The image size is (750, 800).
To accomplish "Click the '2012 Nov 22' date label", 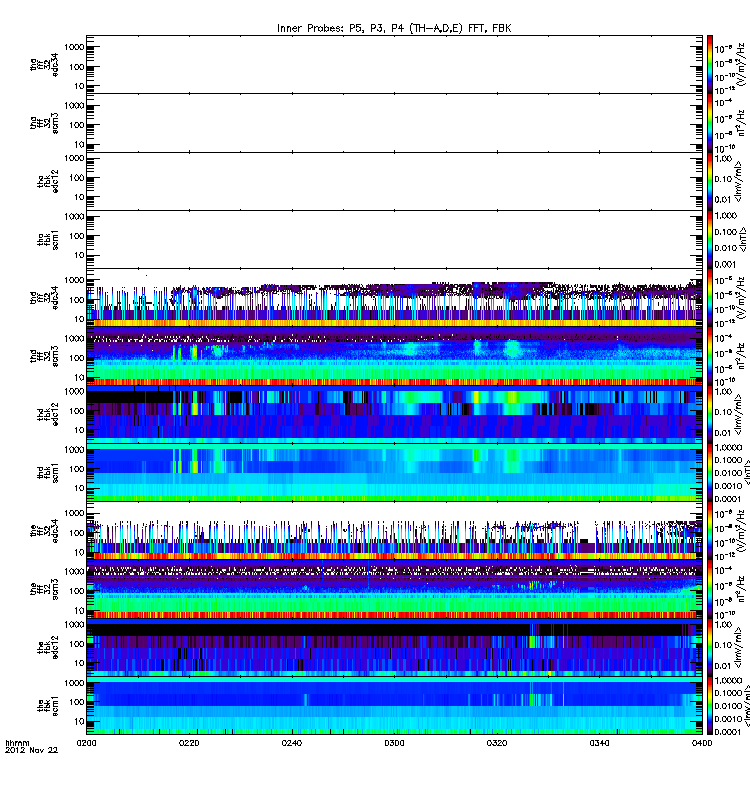I will [31, 750].
